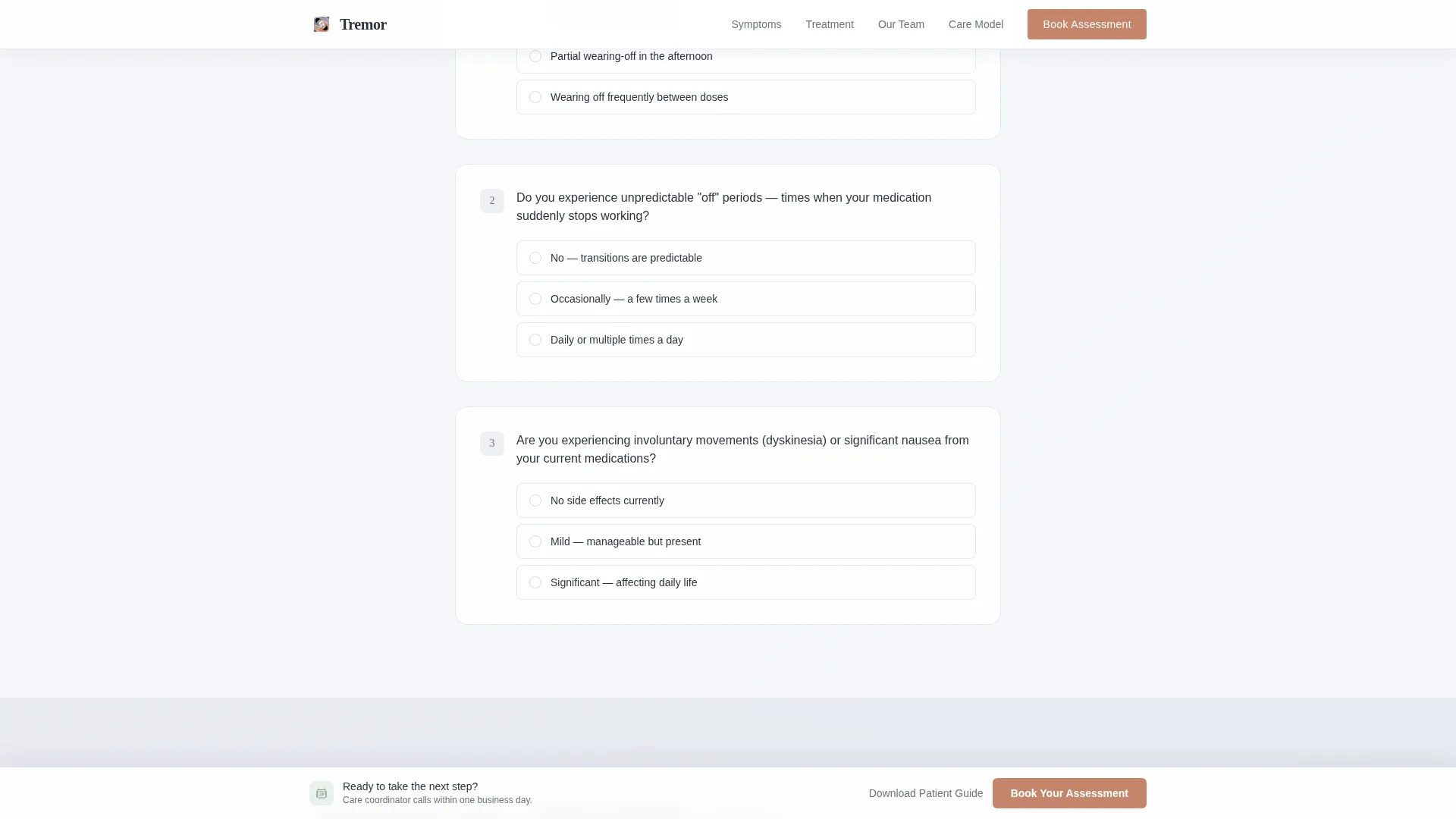Open the Treatment nav item
The image size is (1456, 819).
[x=830, y=24]
